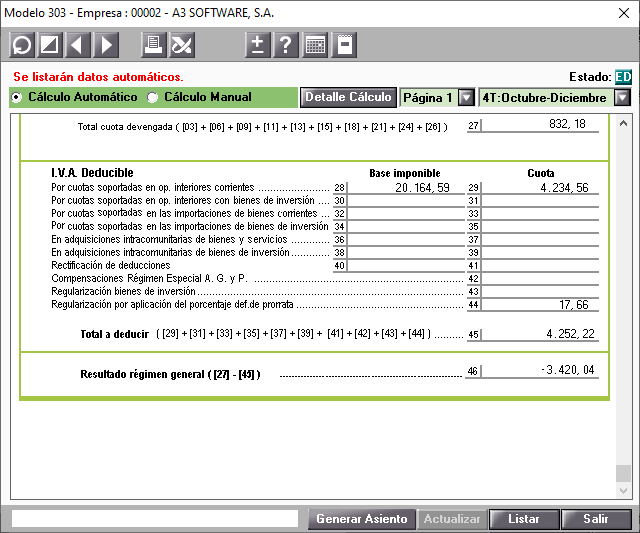Click the Generar Asiento button
640x533 pixels.
tap(362, 519)
